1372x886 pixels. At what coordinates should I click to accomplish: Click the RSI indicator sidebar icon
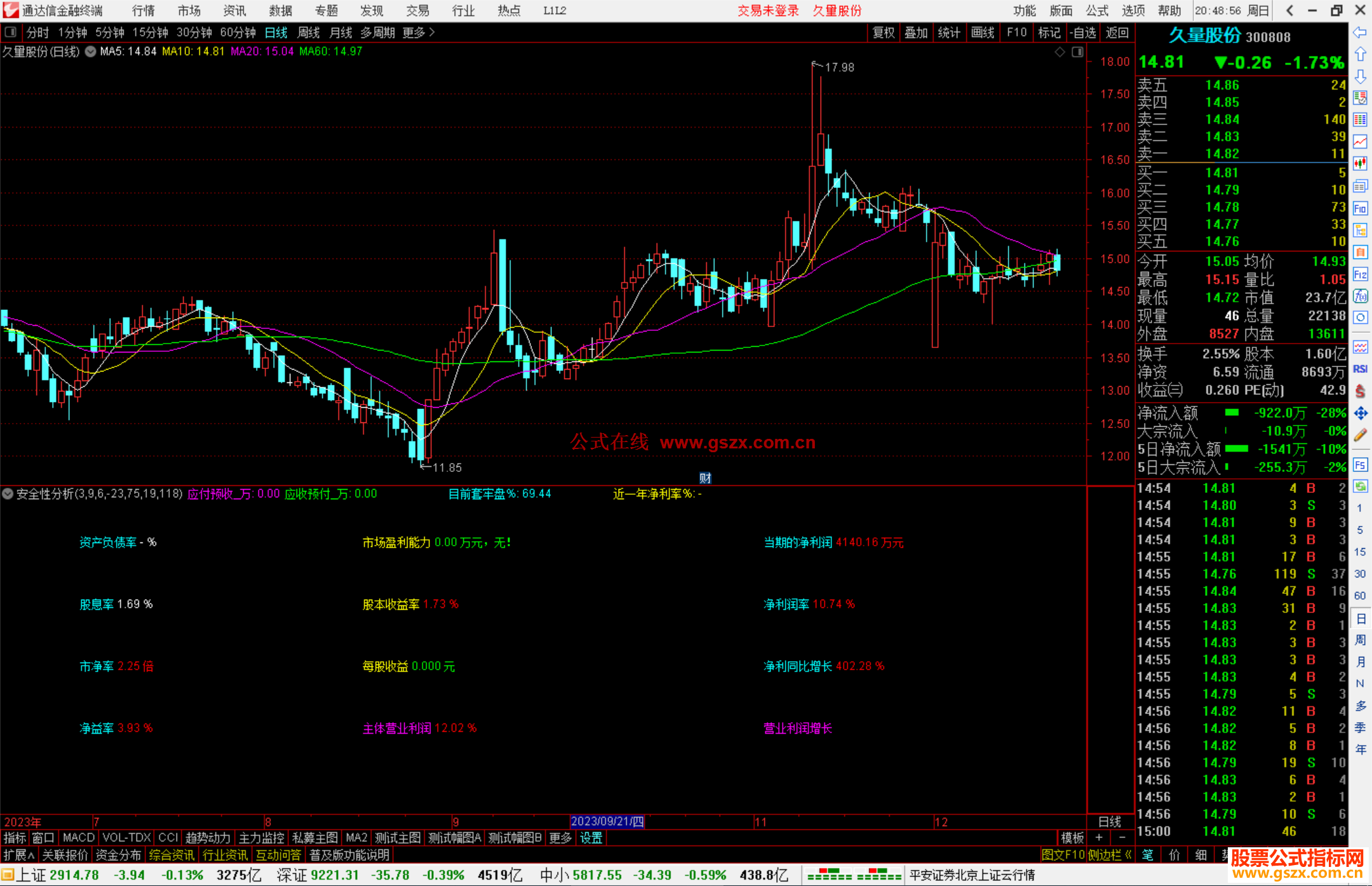1360,369
